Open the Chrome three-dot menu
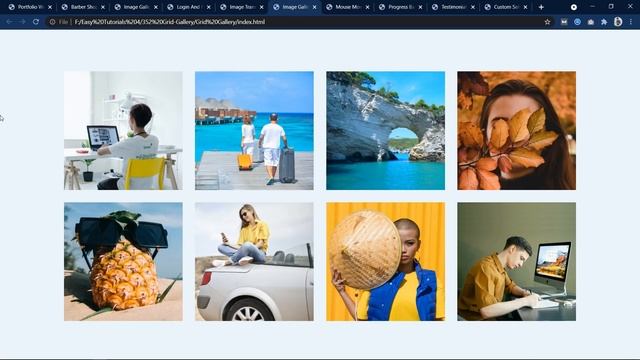 [631, 22]
